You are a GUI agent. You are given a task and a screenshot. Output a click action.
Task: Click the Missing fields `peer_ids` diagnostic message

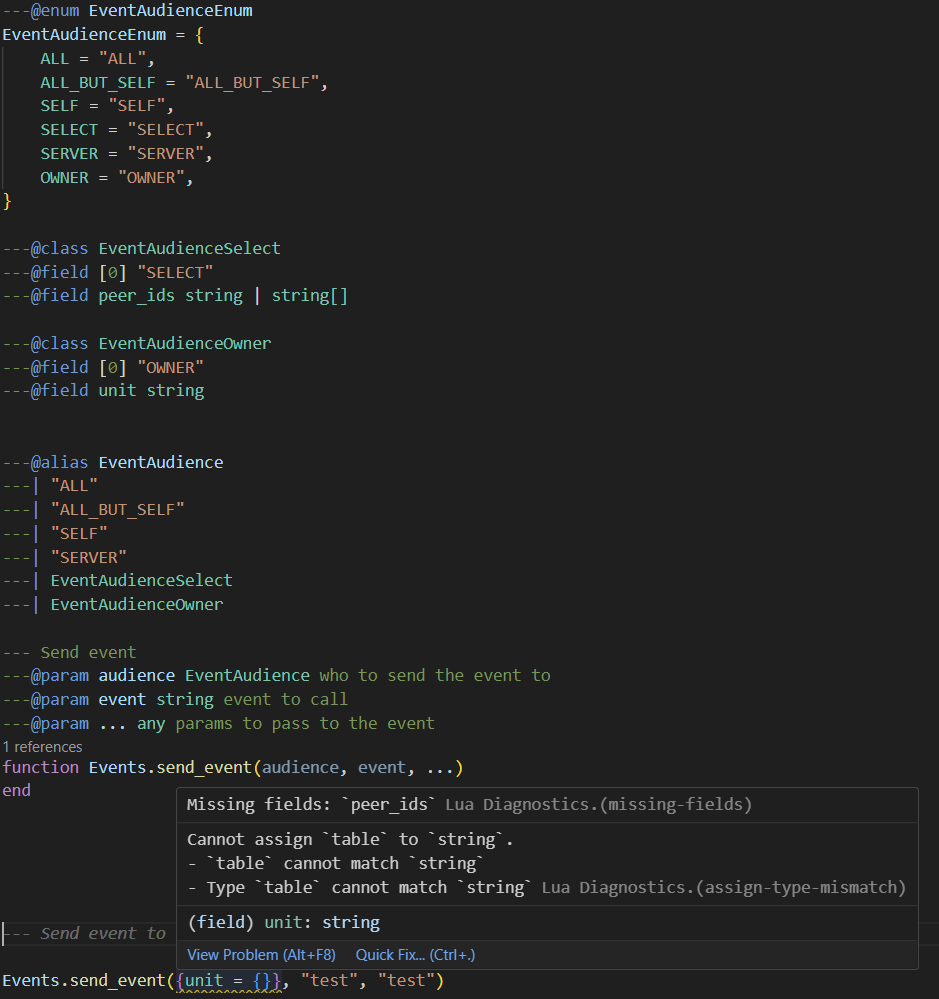[x=310, y=804]
